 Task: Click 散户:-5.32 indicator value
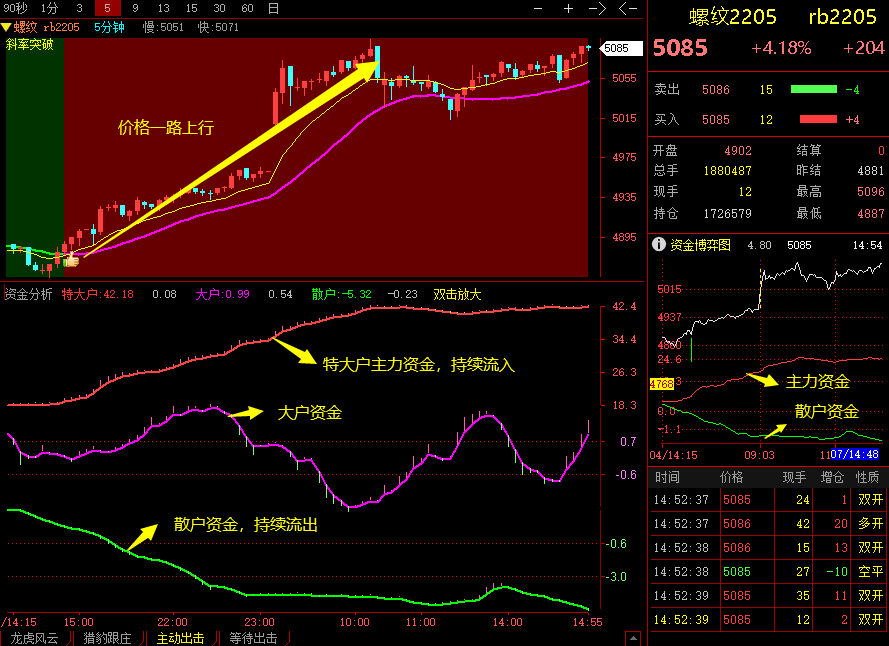click(341, 294)
